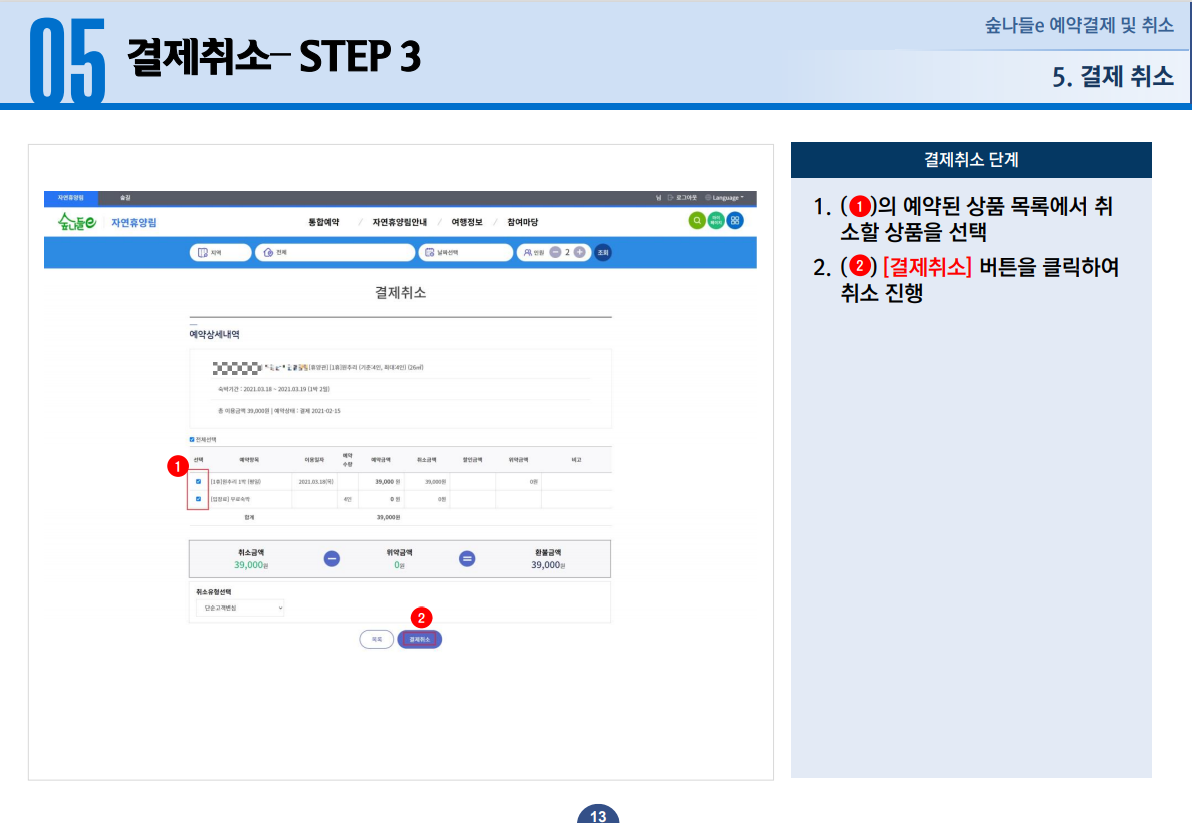Click the 숲나들e logo
Image resolution: width=1192 pixels, height=823 pixels.
pyautogui.click(x=77, y=222)
